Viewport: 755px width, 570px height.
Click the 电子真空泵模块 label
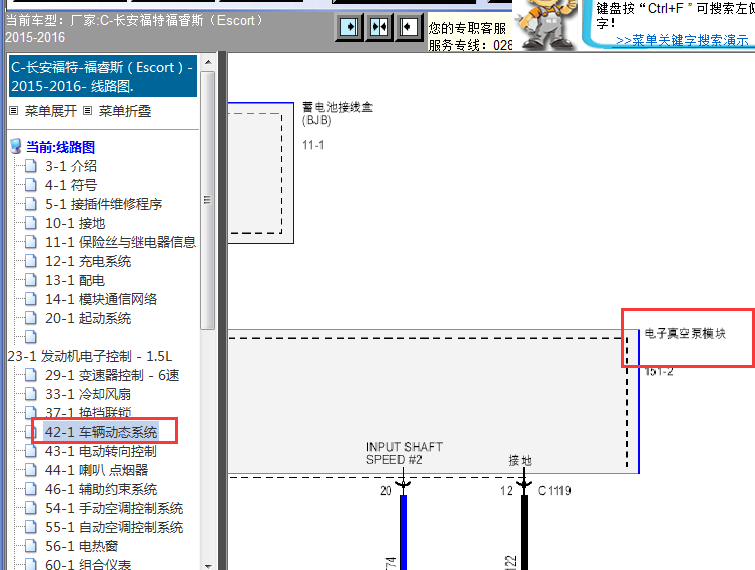click(x=685, y=334)
